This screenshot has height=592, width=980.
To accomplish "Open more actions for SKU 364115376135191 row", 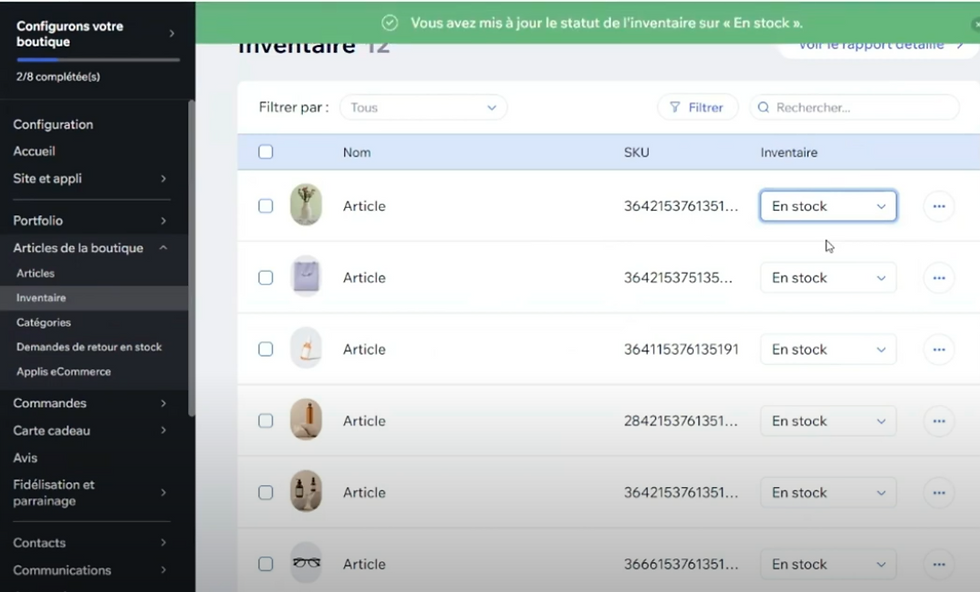I will click(x=939, y=349).
